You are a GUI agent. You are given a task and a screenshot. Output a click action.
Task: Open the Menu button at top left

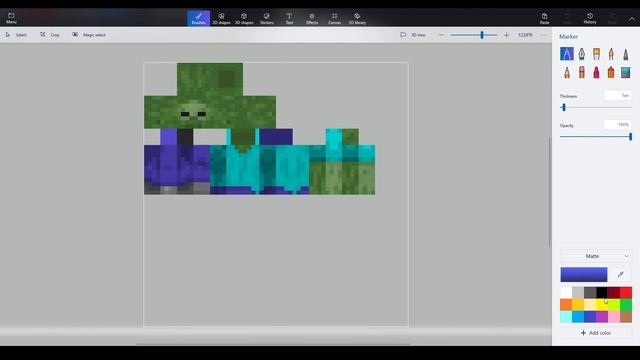(x=11, y=18)
